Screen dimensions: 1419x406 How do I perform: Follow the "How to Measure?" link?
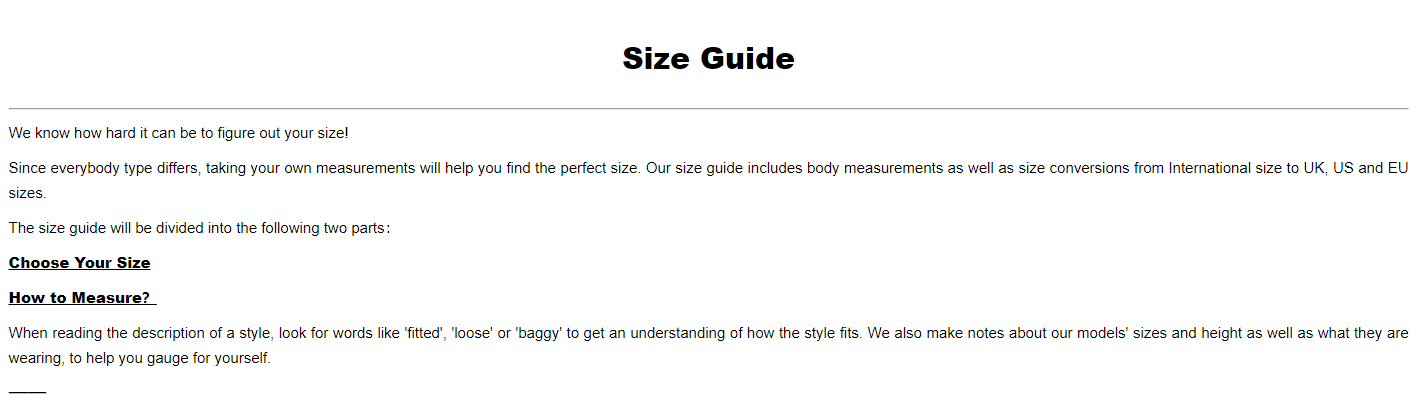[x=82, y=298]
